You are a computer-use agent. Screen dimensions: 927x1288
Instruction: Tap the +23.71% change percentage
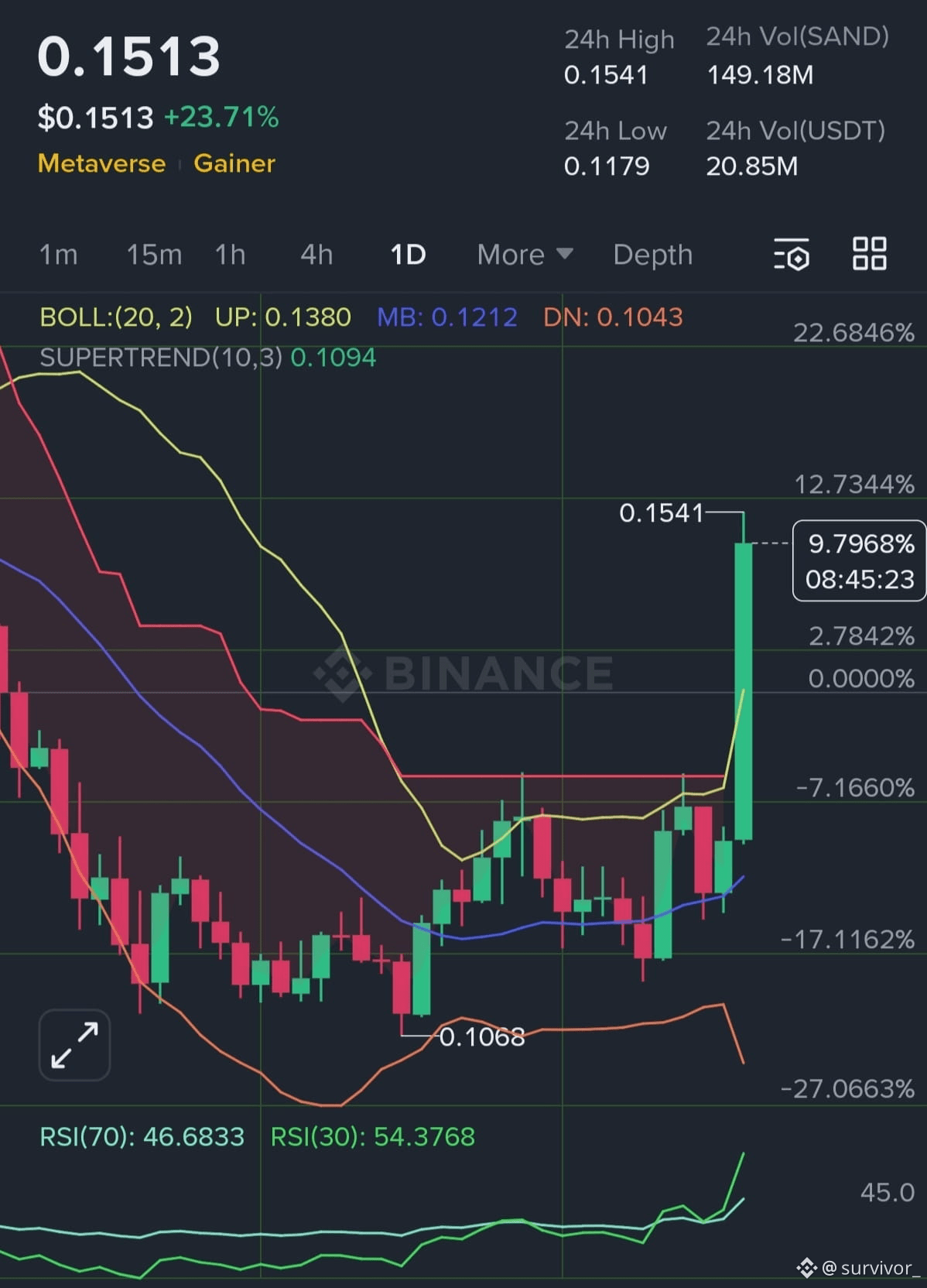[x=221, y=117]
